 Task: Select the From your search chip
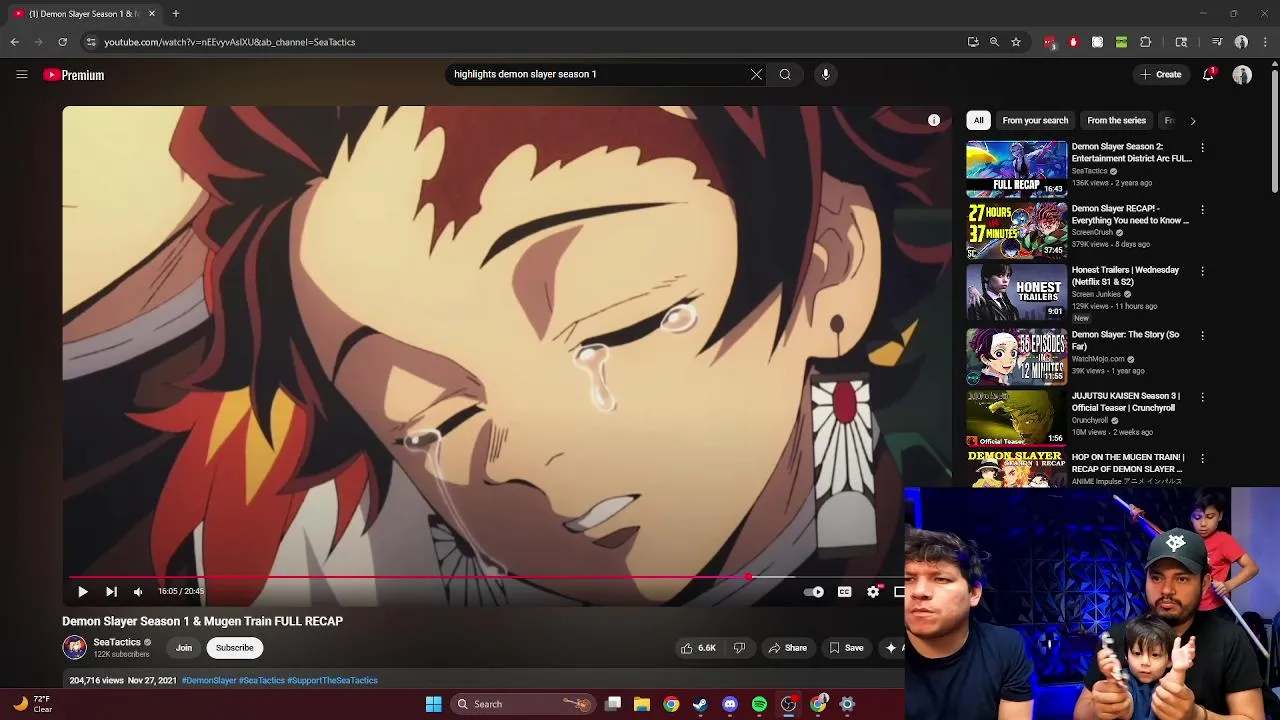point(1035,120)
